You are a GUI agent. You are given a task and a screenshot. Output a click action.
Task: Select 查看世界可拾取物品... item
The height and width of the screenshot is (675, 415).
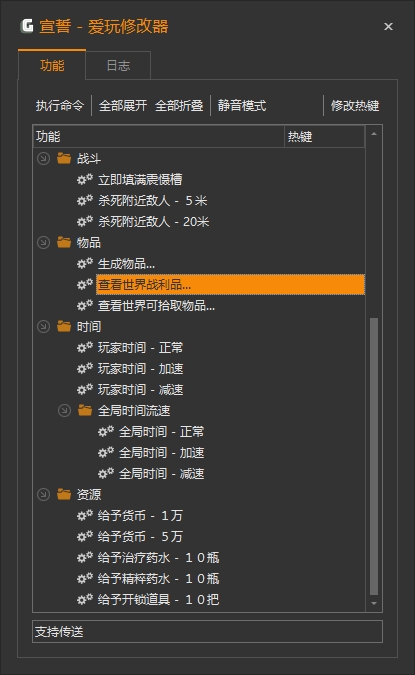(x=156, y=305)
